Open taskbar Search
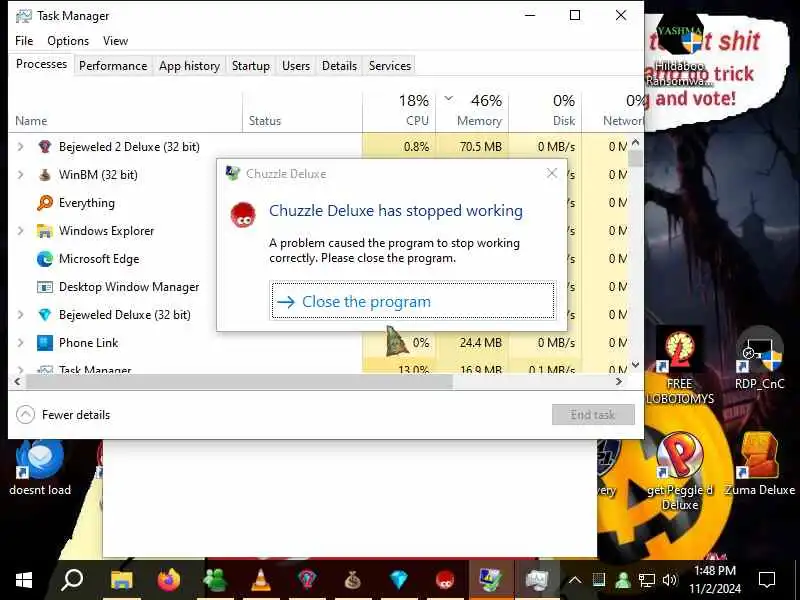This screenshot has width=800, height=600. (x=72, y=580)
